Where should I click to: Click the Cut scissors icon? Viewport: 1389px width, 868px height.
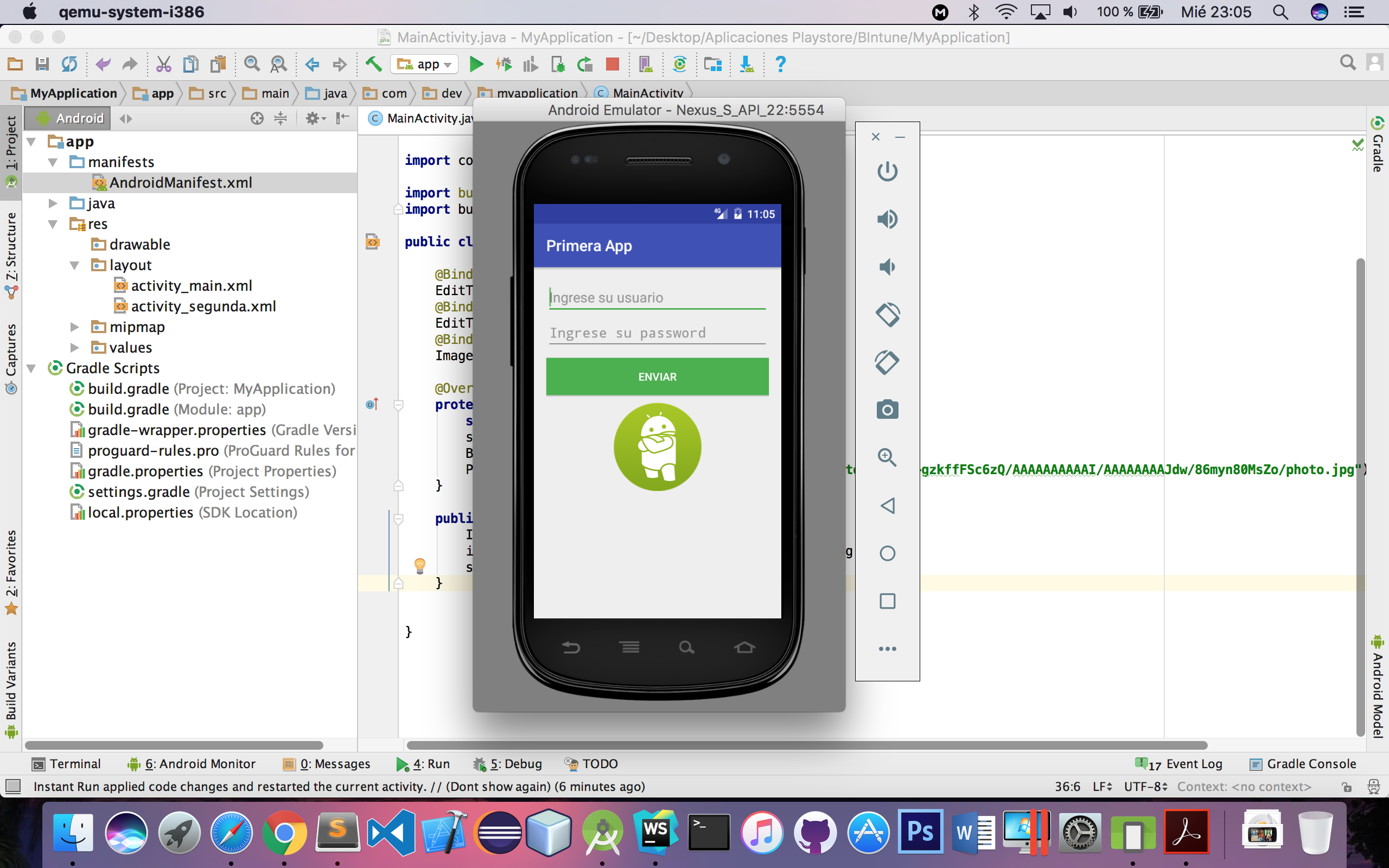tap(163, 65)
